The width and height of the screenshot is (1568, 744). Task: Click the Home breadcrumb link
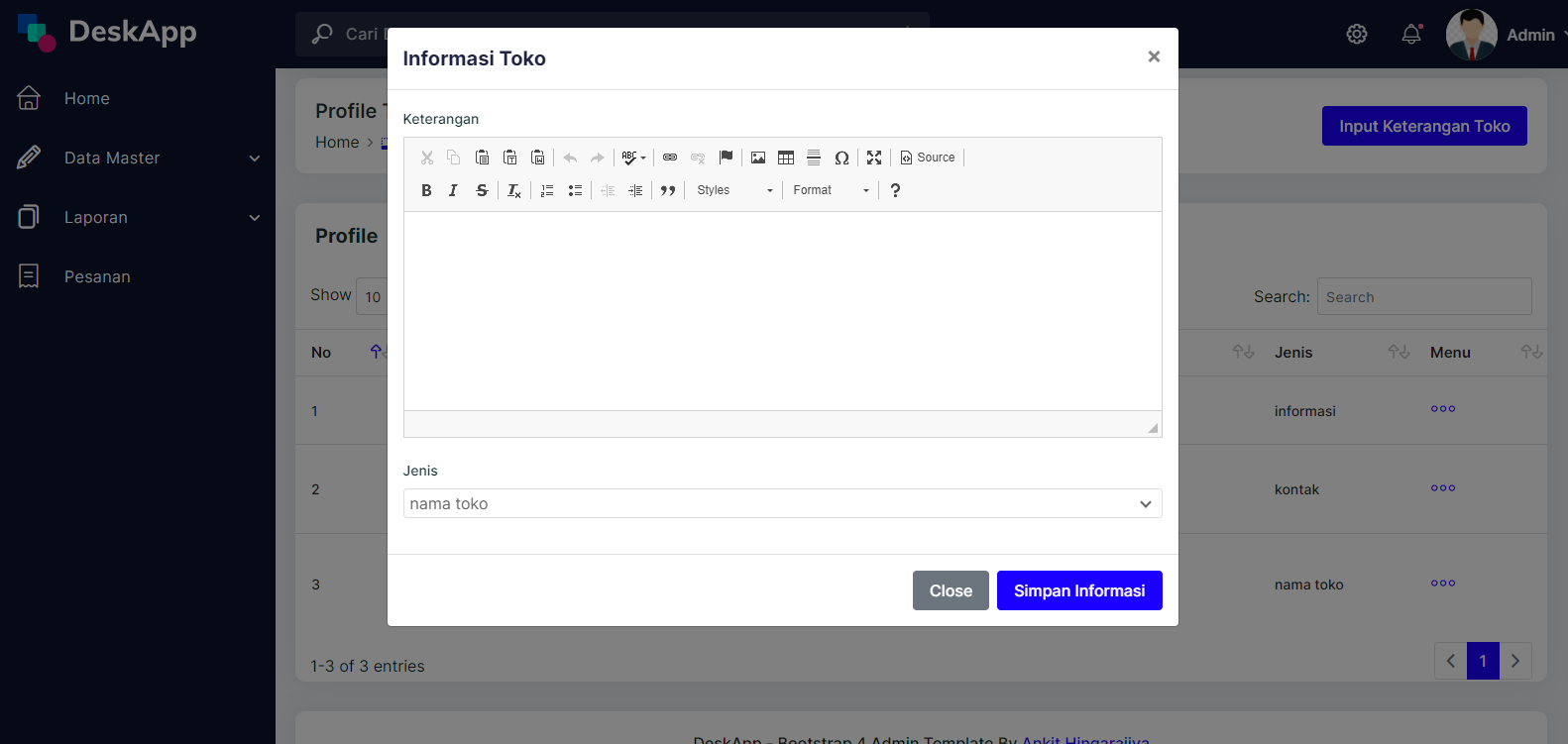337,142
